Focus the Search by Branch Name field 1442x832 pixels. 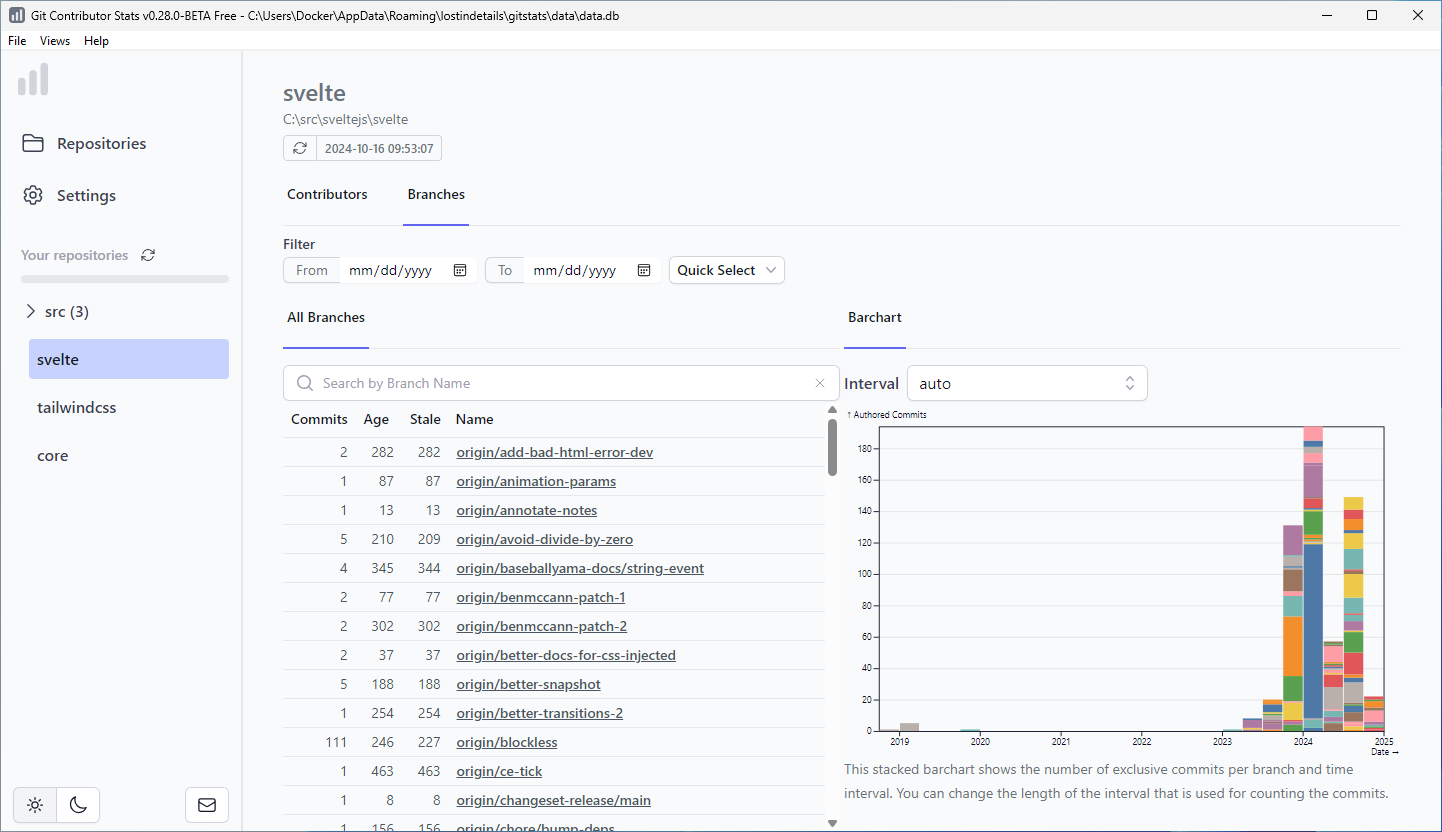[x=561, y=383]
